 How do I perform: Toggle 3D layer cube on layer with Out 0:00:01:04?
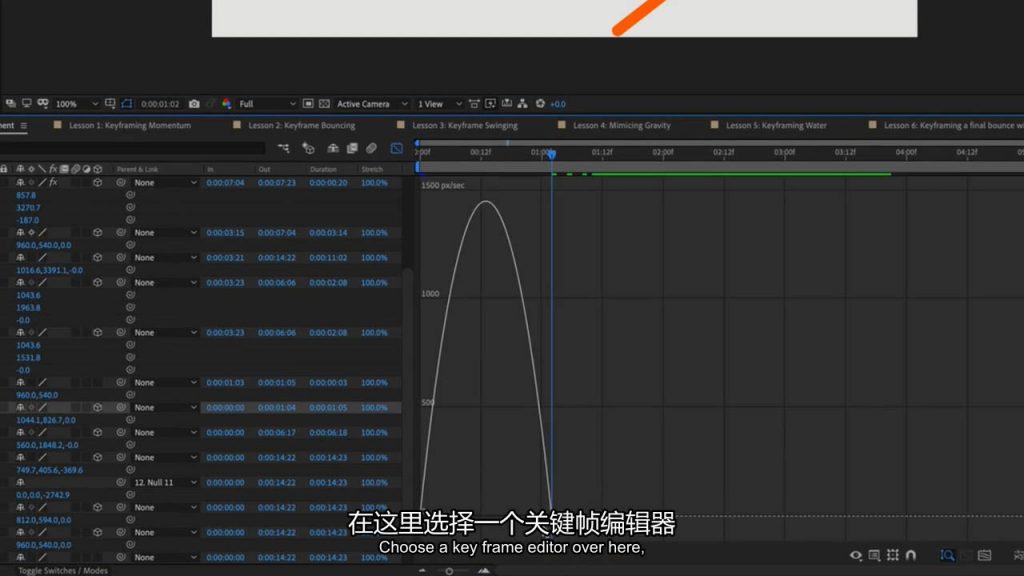(97, 408)
